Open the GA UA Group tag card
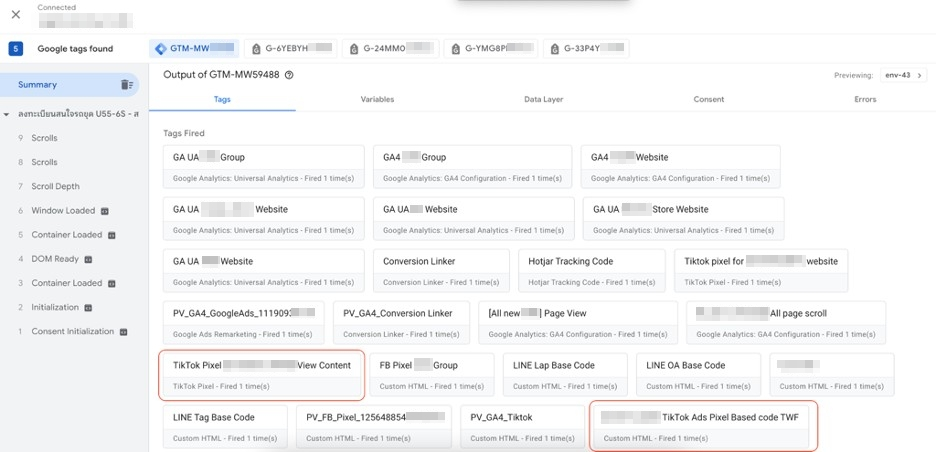This screenshot has width=936, height=452. pos(264,167)
